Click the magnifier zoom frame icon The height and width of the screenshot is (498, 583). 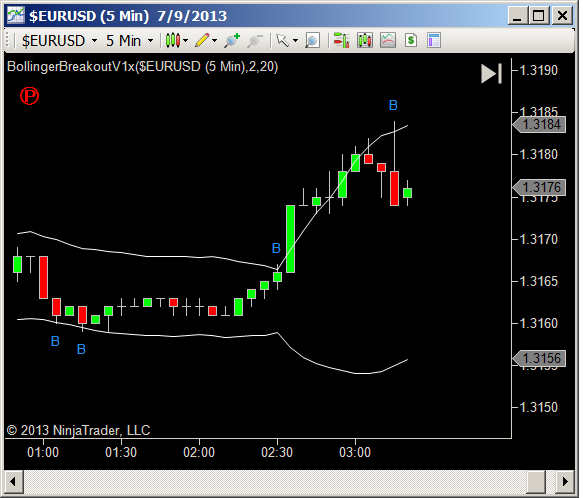click(312, 40)
